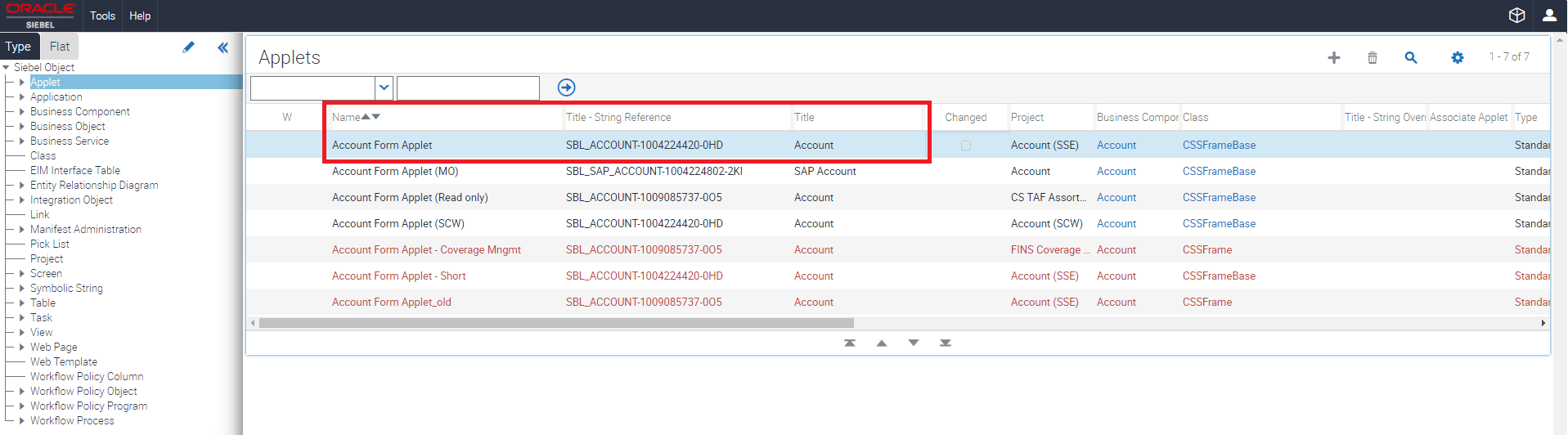Click CS TAF Assort project cell
This screenshot has height=435, width=1568.
pyautogui.click(x=1050, y=198)
